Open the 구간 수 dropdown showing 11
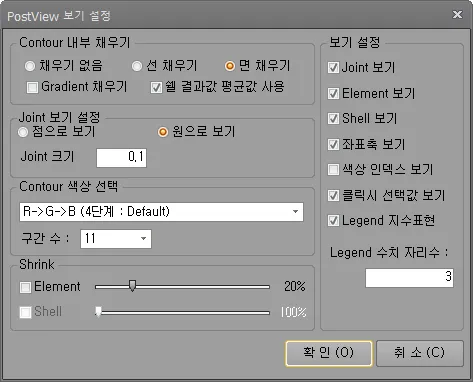The height and width of the screenshot is (382, 473). point(116,239)
